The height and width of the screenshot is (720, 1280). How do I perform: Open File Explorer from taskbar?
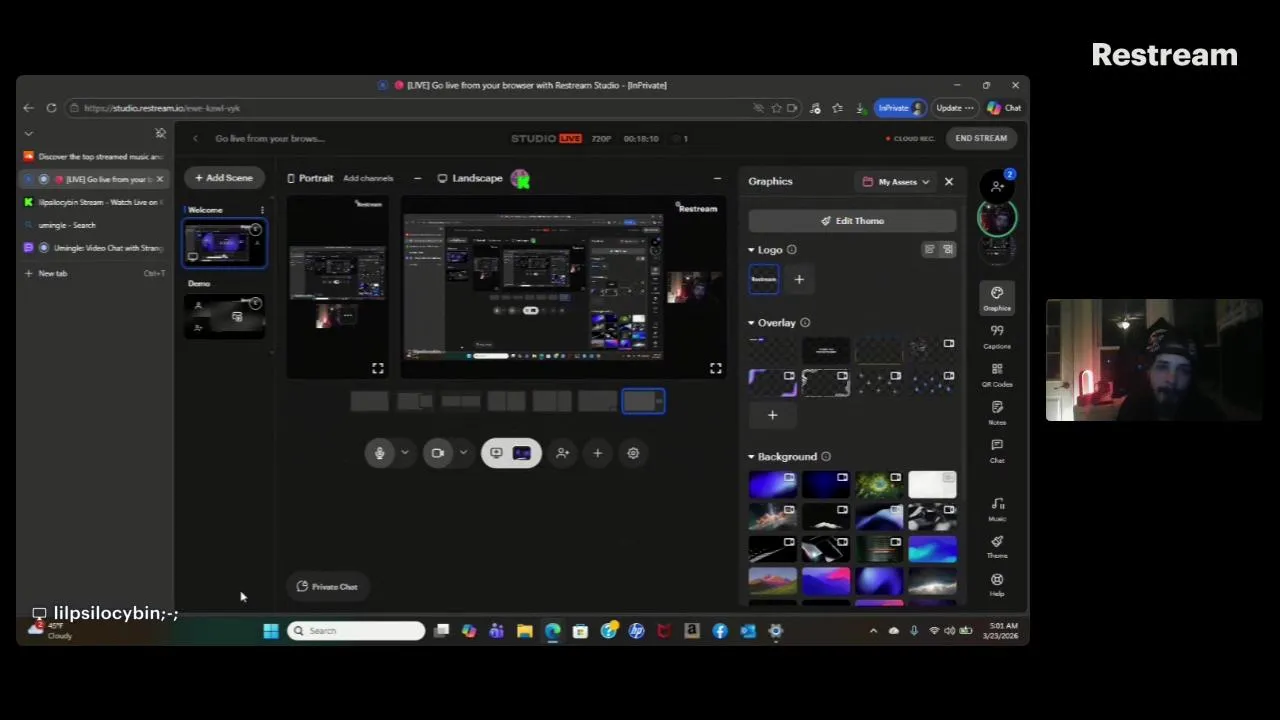524,631
